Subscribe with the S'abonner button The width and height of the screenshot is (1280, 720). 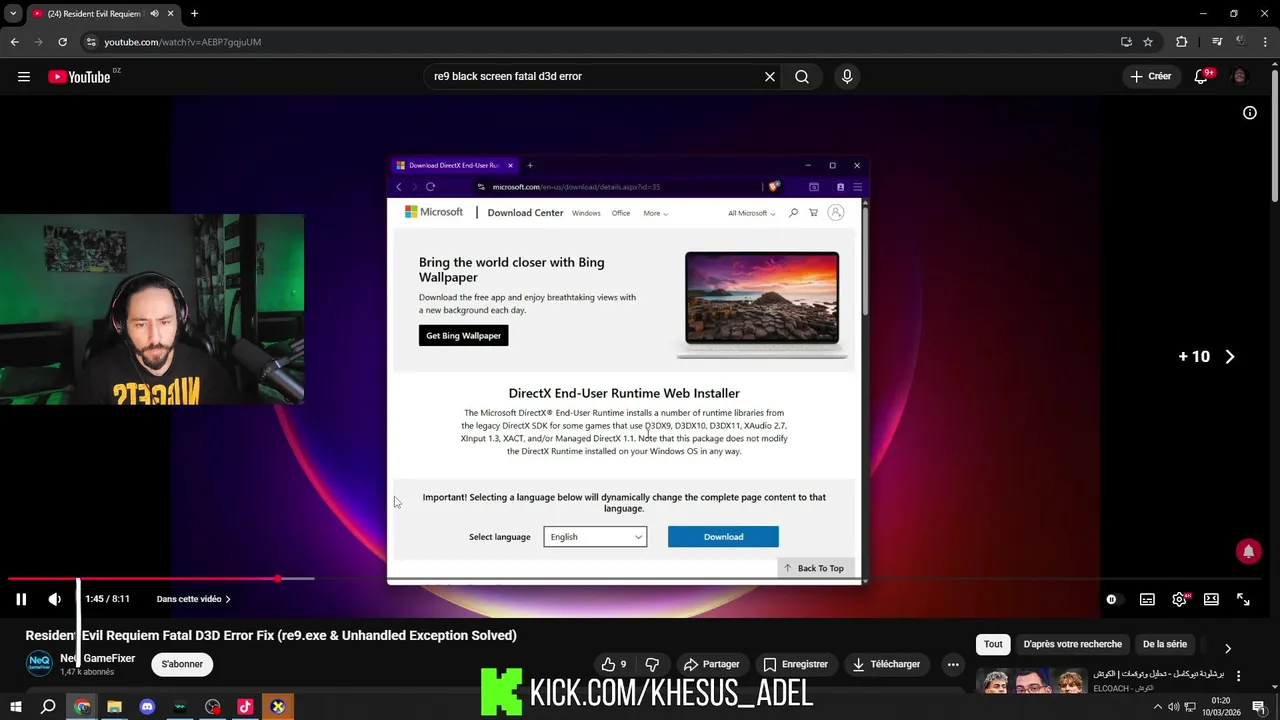[x=182, y=664]
